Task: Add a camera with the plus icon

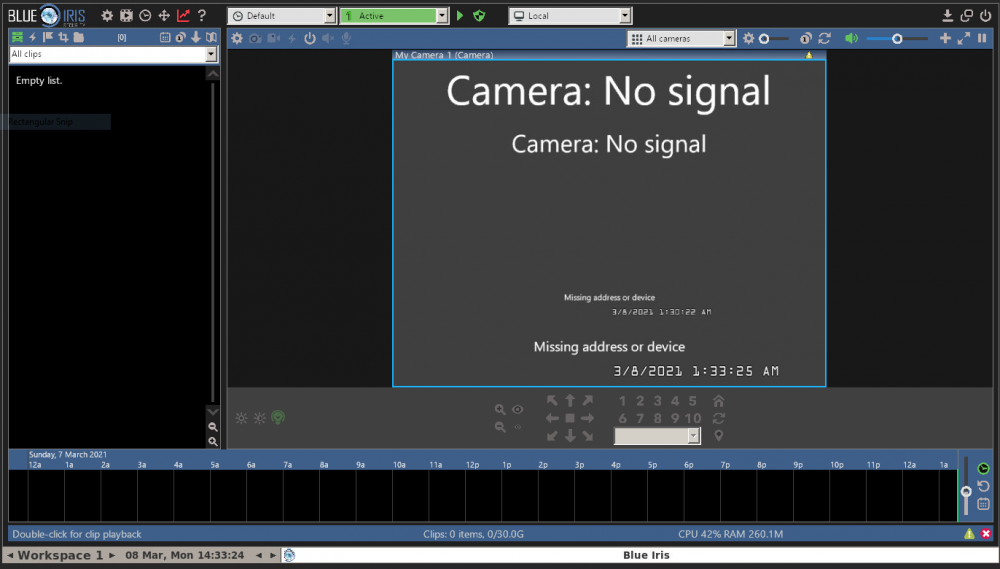Action: (945, 38)
